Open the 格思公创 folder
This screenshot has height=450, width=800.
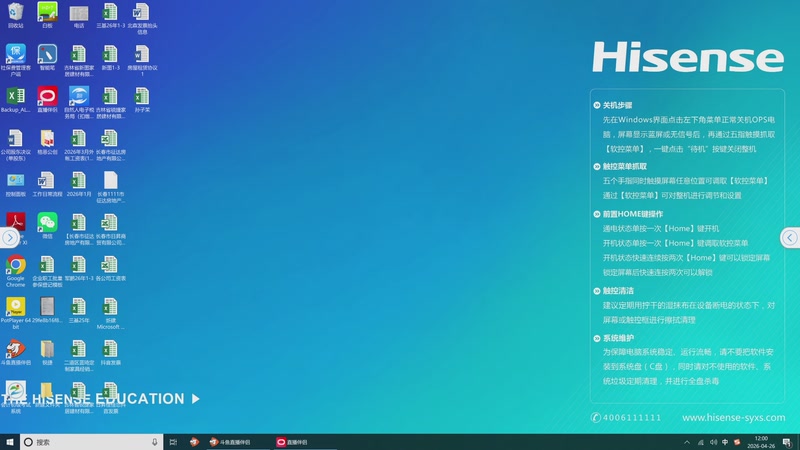coord(47,142)
